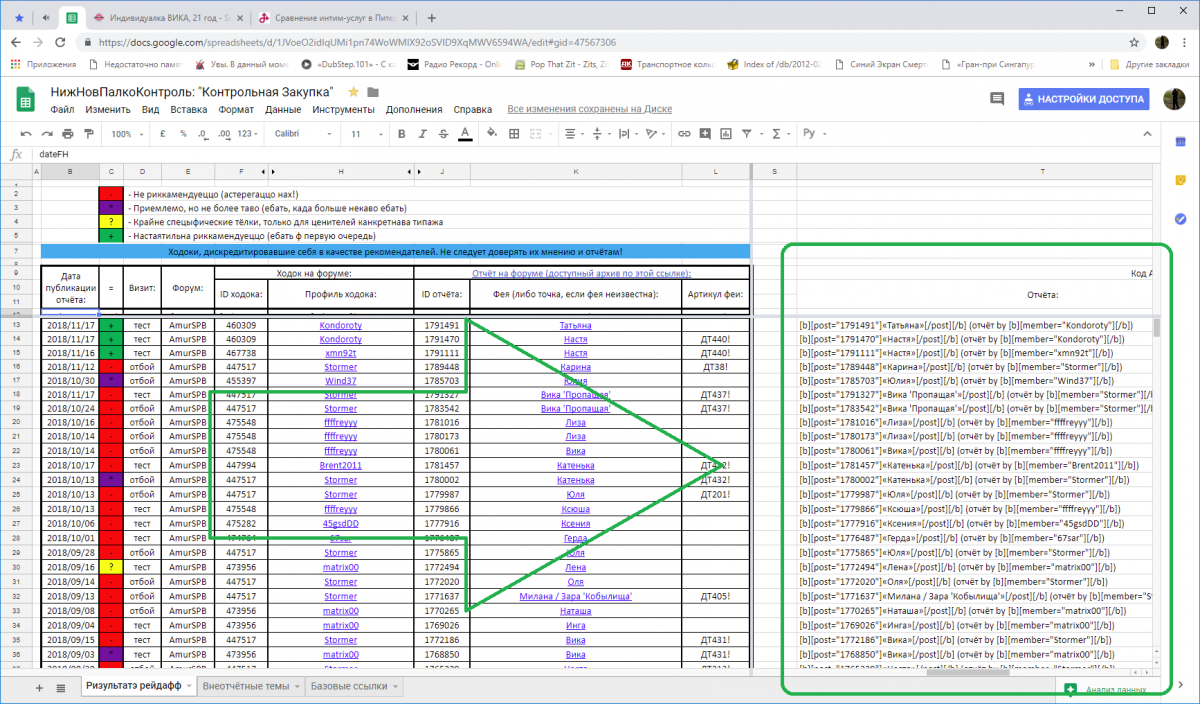The image size is (1200, 704).
Task: Click the undo arrow icon
Action: (x=28, y=133)
